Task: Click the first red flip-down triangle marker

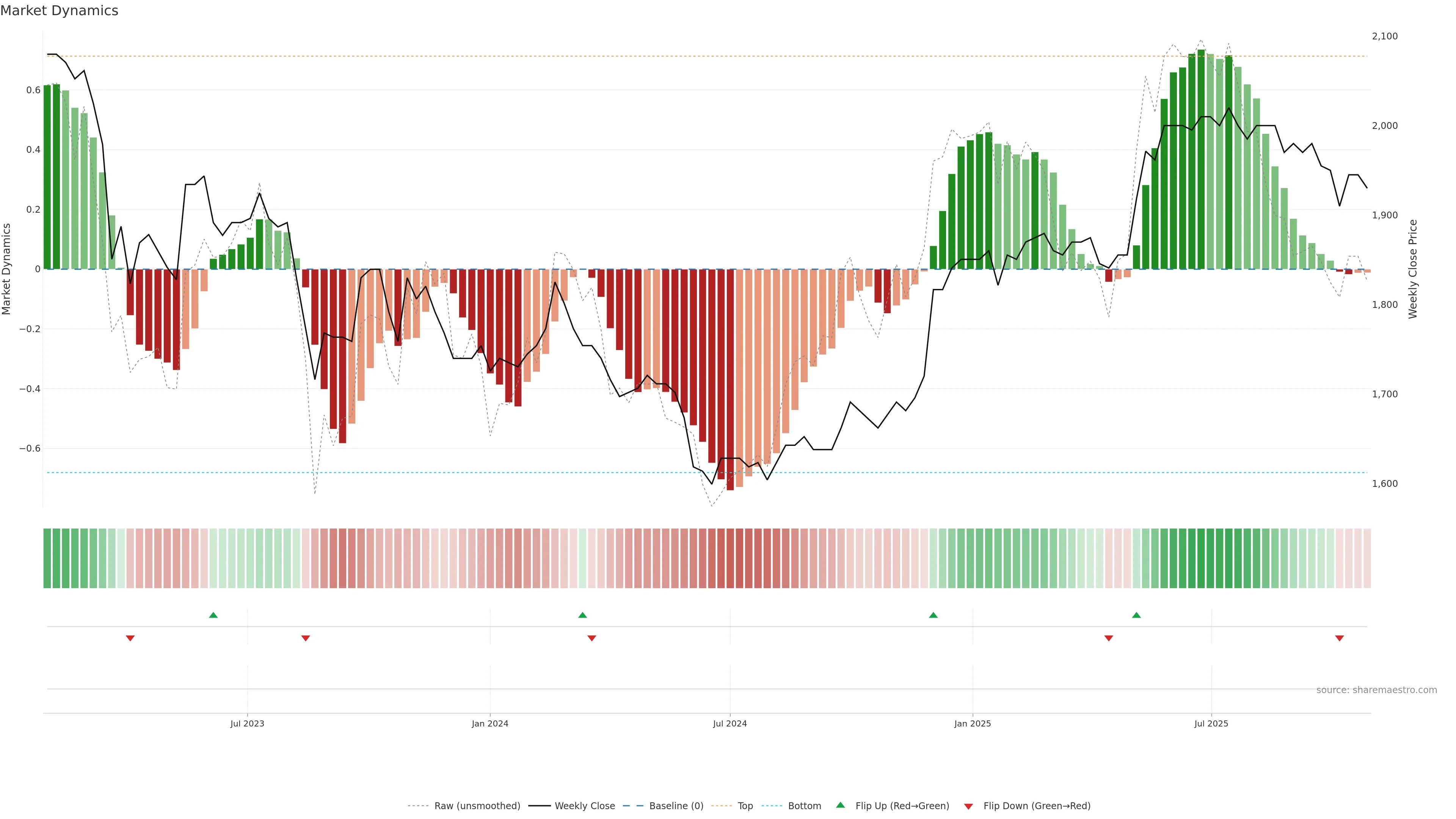Action: (x=130, y=638)
